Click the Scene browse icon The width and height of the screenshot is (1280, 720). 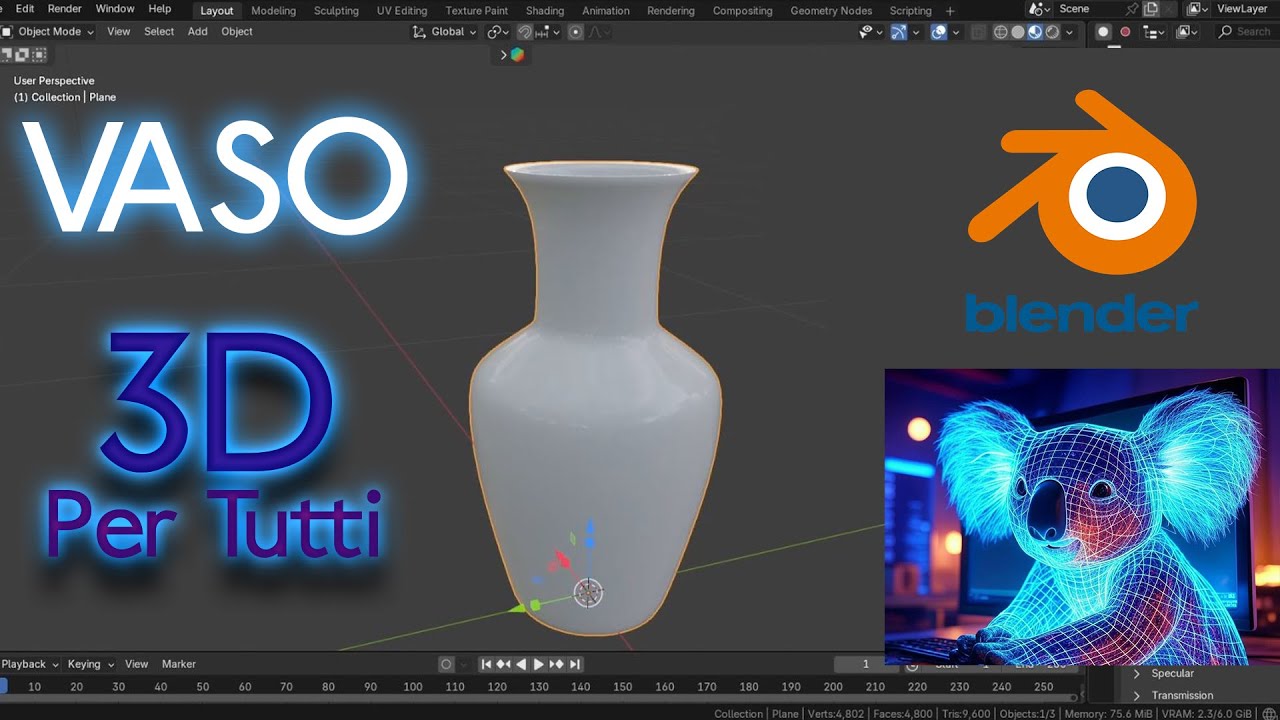(1038, 9)
